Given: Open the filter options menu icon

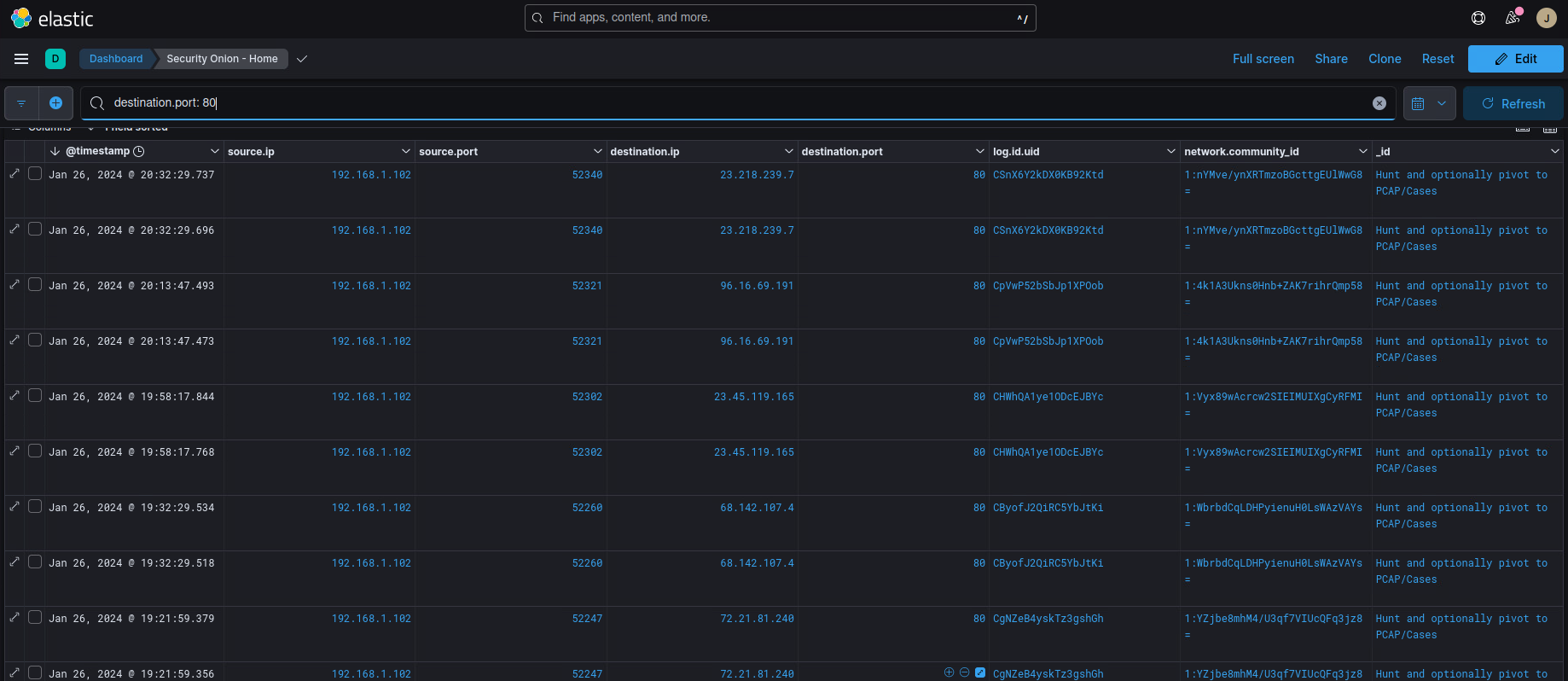Looking at the screenshot, I should tap(21, 103).
